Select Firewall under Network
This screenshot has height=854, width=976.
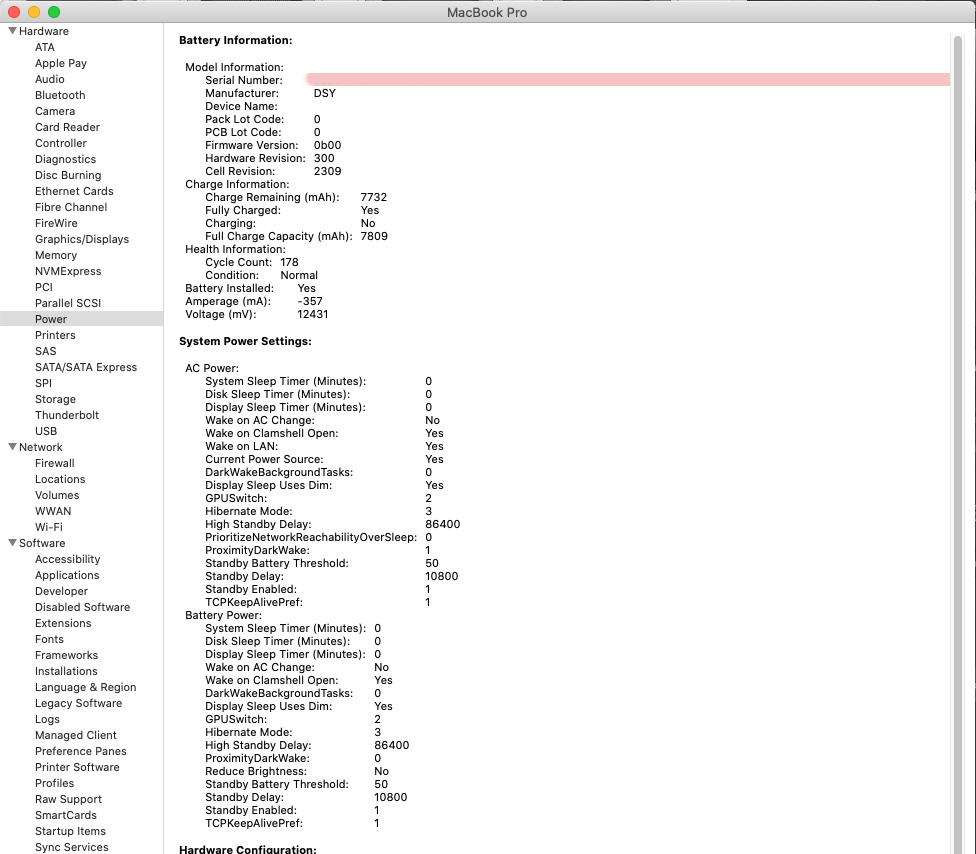[55, 463]
